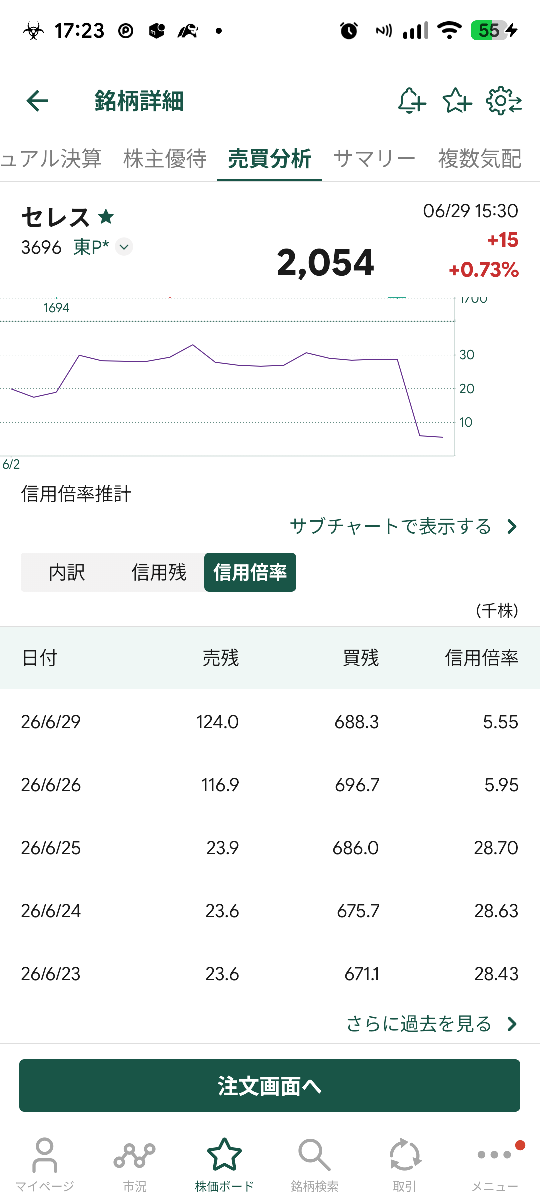The height and width of the screenshot is (1200, 540).
Task: Tap the Wi-Fi status icon
Action: pyautogui.click(x=450, y=31)
